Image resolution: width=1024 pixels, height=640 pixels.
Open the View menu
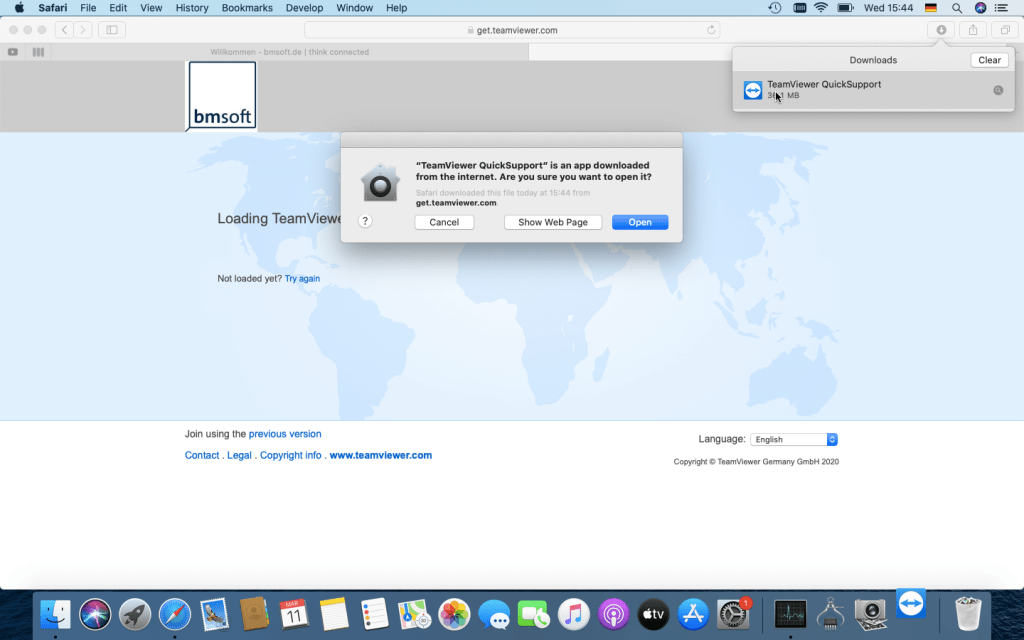coord(151,8)
